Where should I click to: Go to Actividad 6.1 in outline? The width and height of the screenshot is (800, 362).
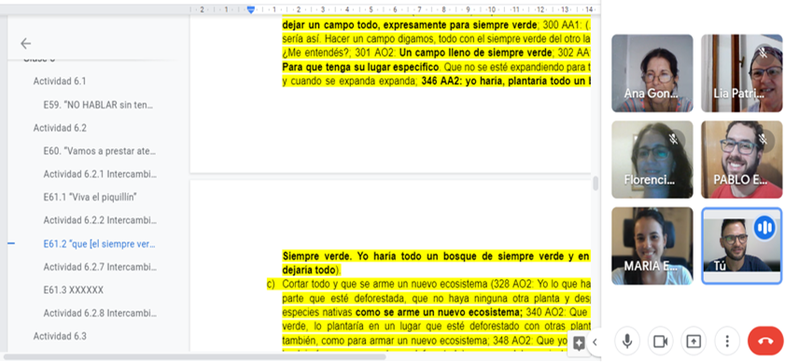click(60, 81)
